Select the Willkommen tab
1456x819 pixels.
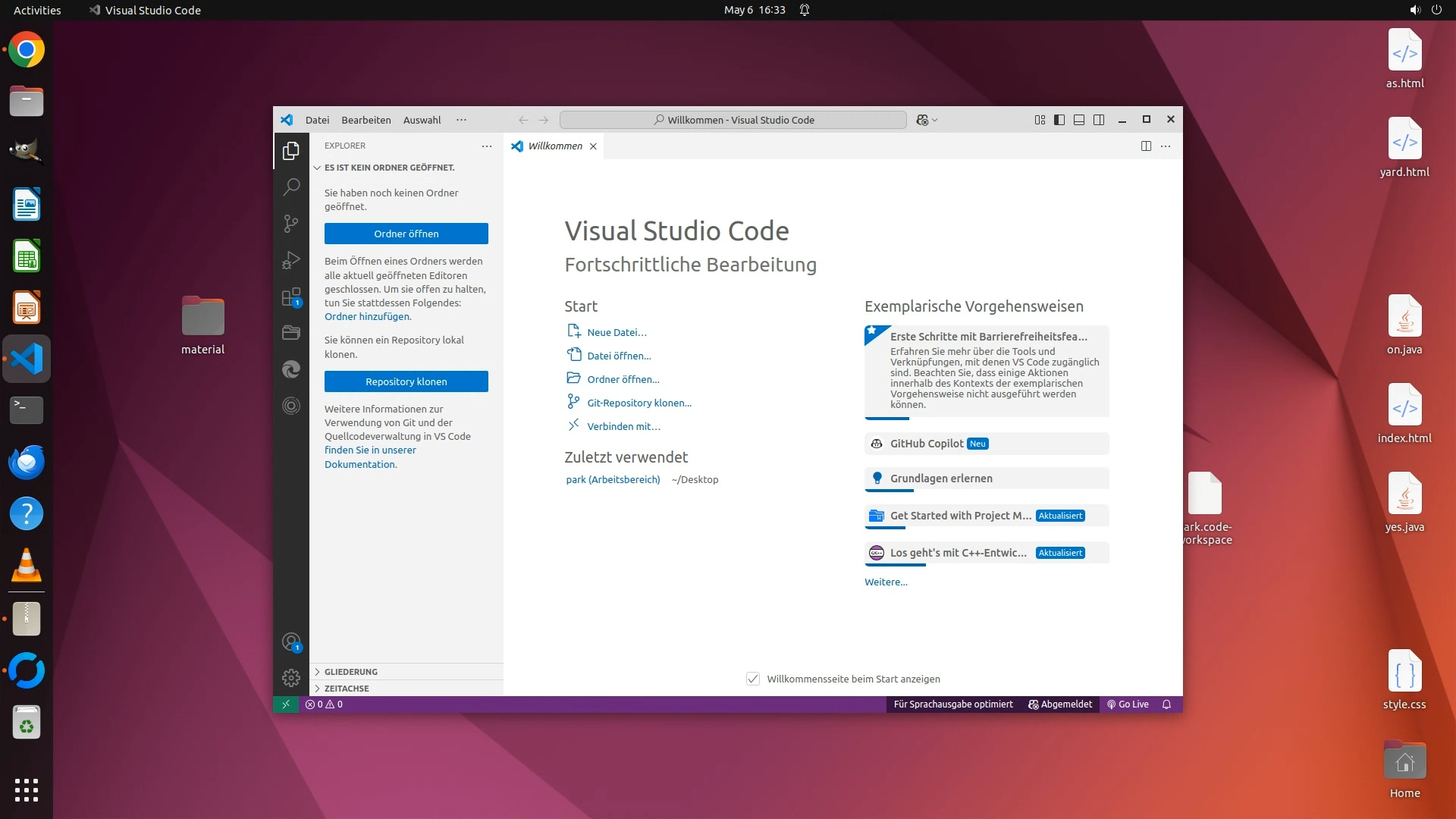coord(554,146)
